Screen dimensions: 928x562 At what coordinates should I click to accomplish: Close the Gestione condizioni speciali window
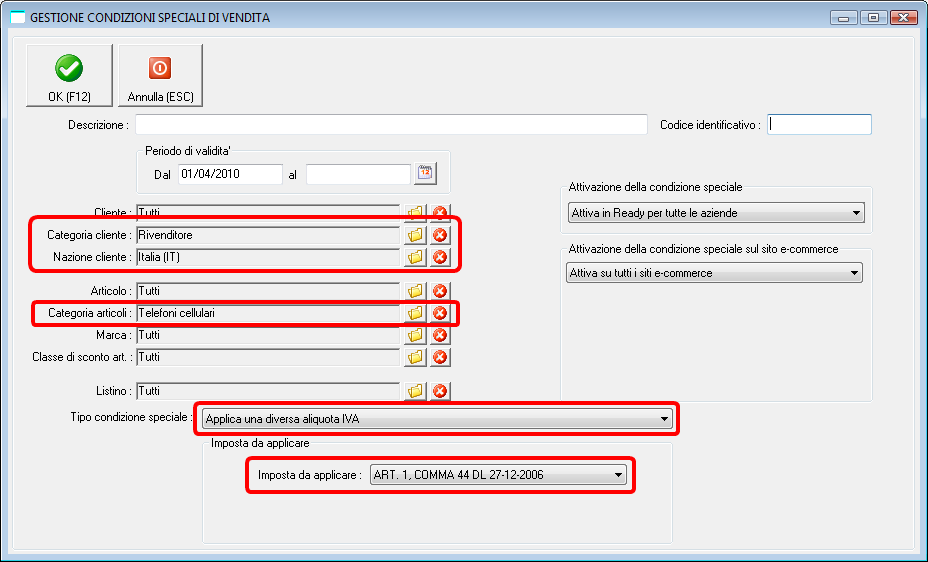[904, 18]
